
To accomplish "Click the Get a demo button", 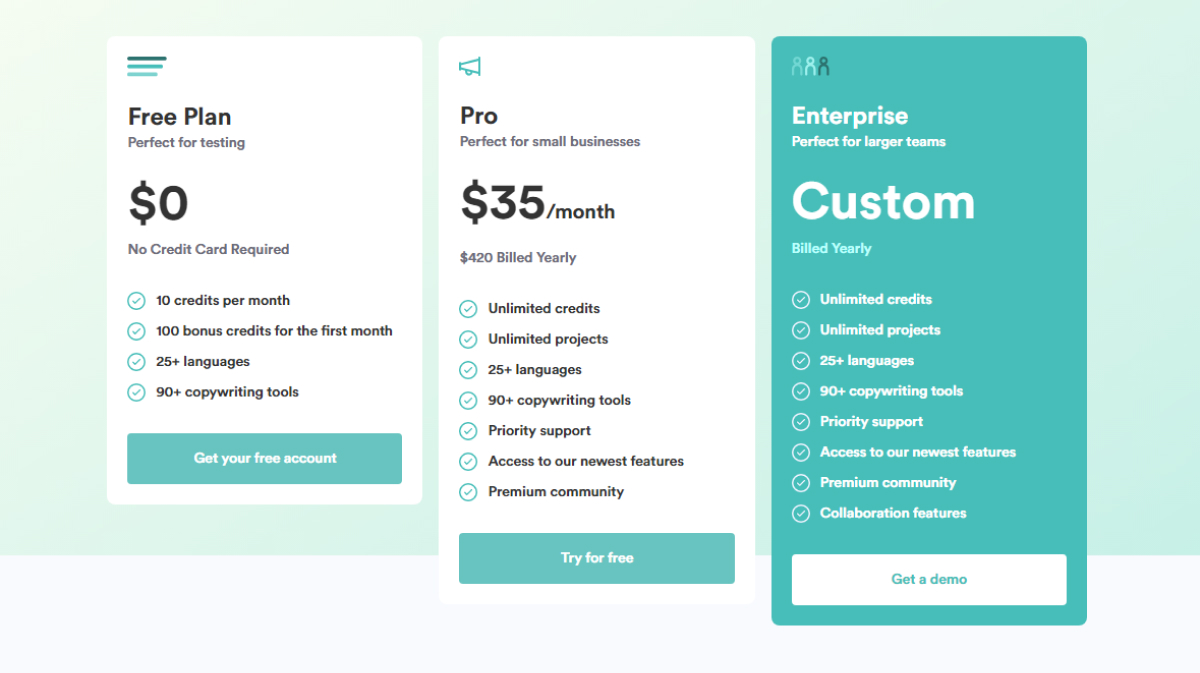I will click(928, 579).
